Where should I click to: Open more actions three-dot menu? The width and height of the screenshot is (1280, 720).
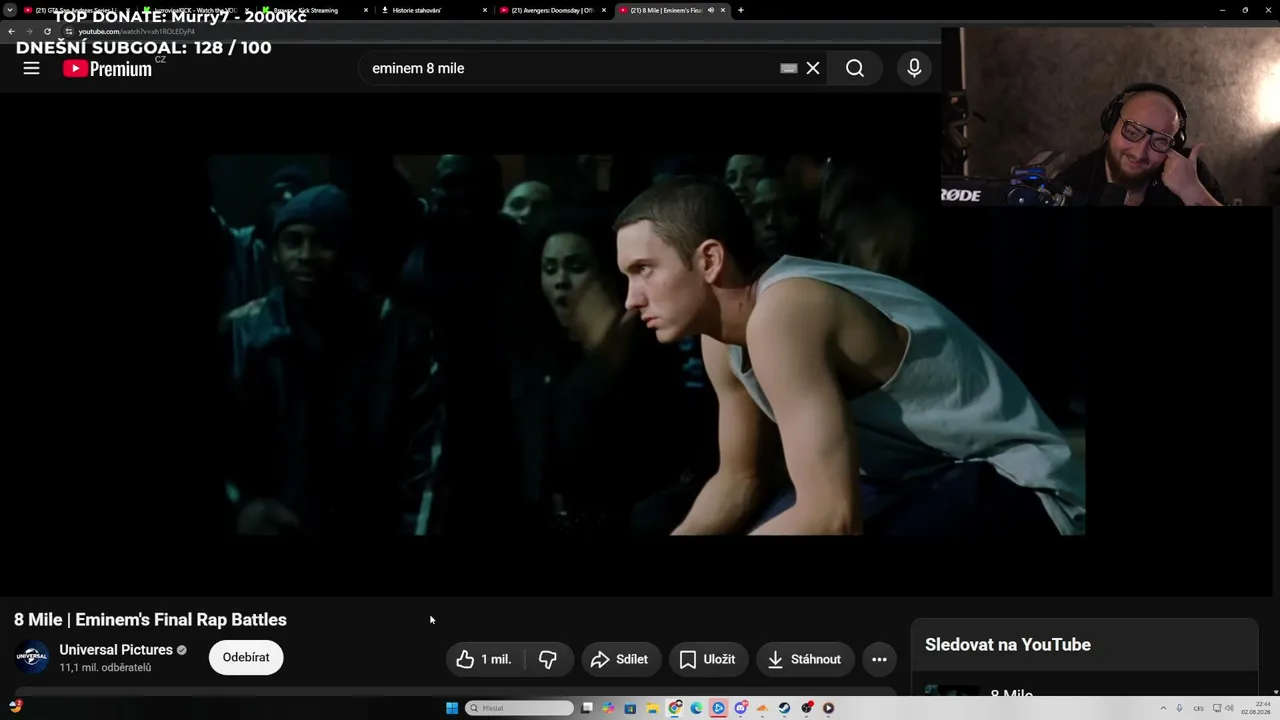[879, 659]
